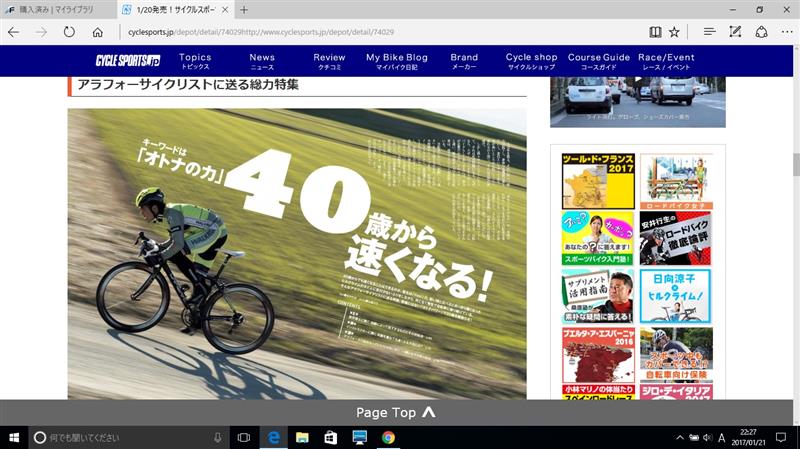Viewport: 800px width, 449px height.
Task: Click the volume speaker tray icon
Action: [x=708, y=438]
